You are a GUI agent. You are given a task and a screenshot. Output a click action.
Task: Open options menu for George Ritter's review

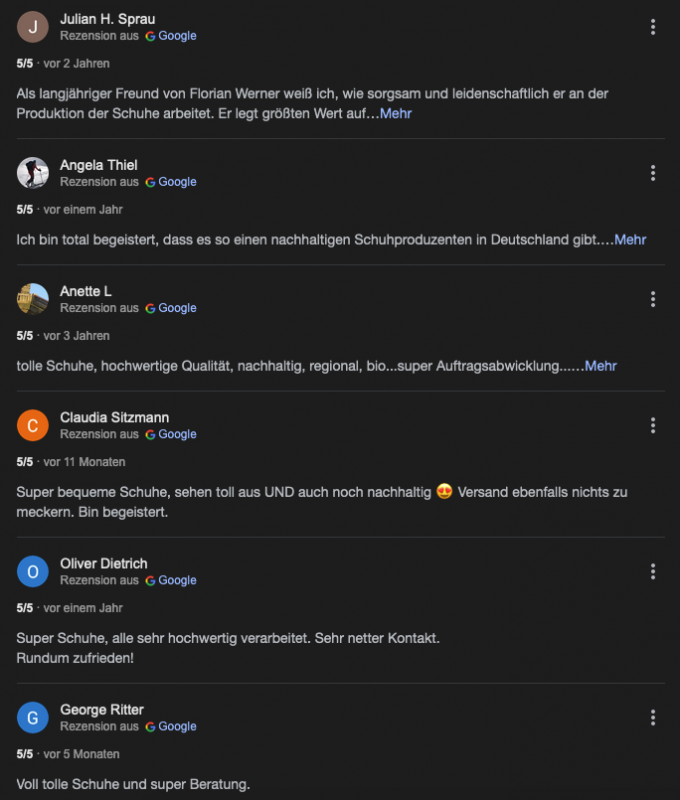coord(652,717)
